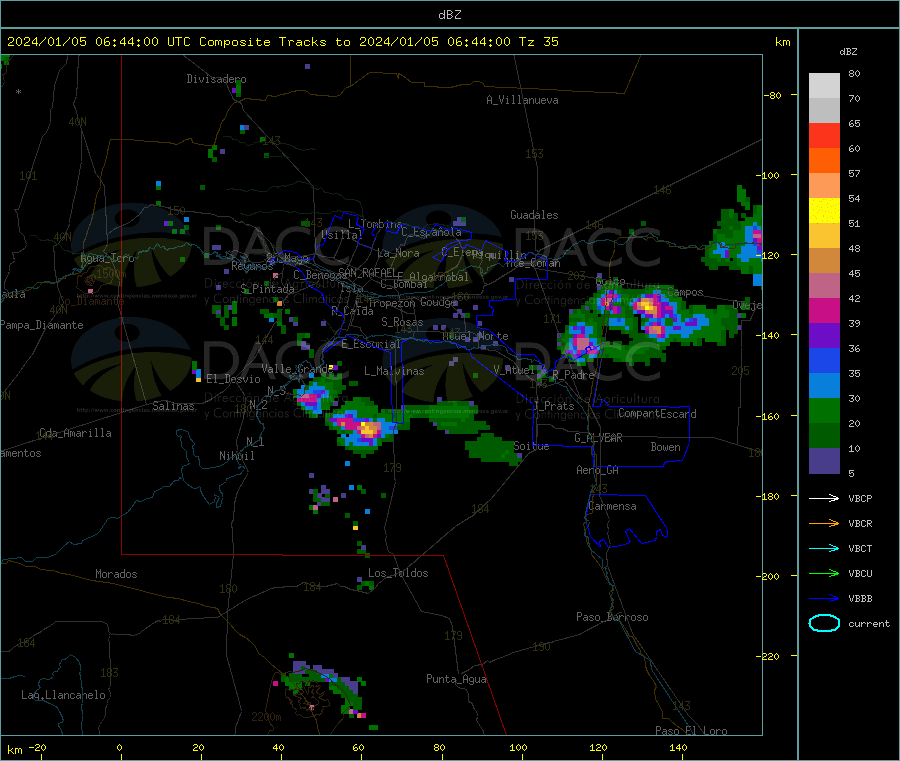Select the red 60 dBZ color swatch

[x=824, y=135]
